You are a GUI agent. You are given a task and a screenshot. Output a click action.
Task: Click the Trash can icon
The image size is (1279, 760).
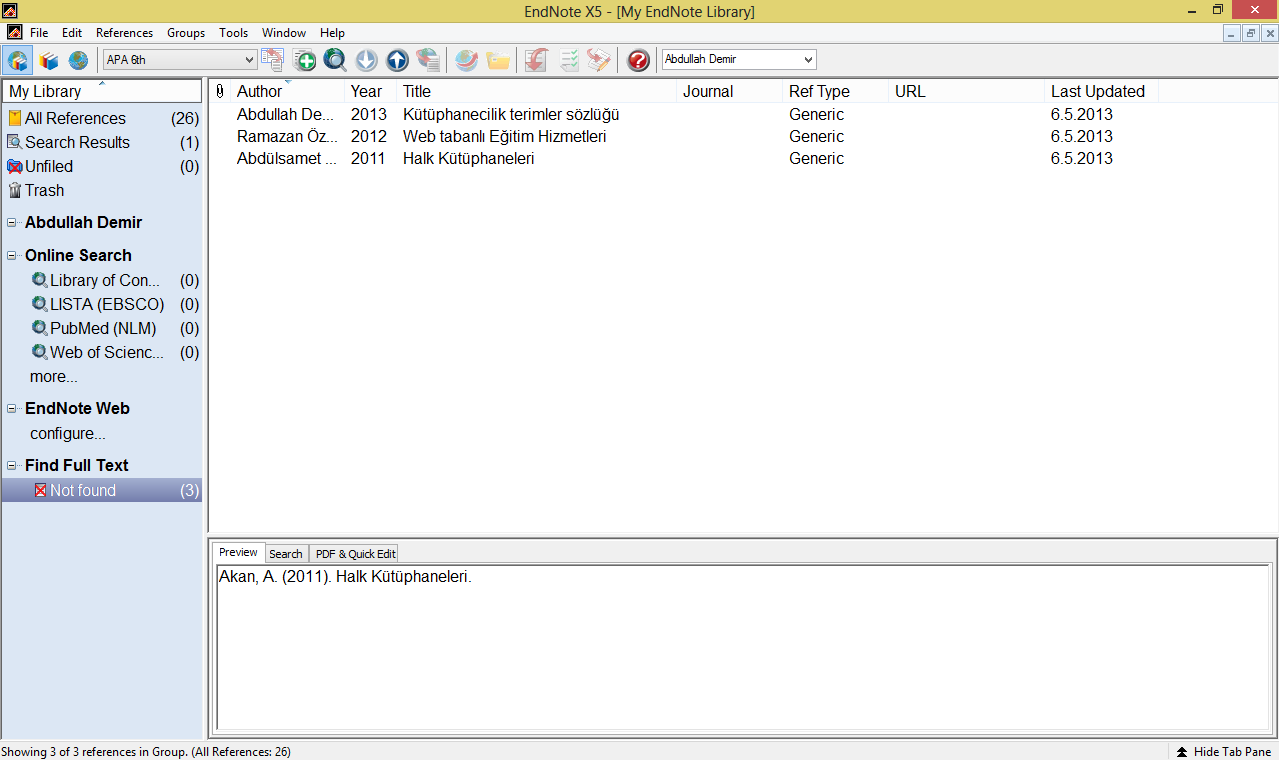(15, 190)
